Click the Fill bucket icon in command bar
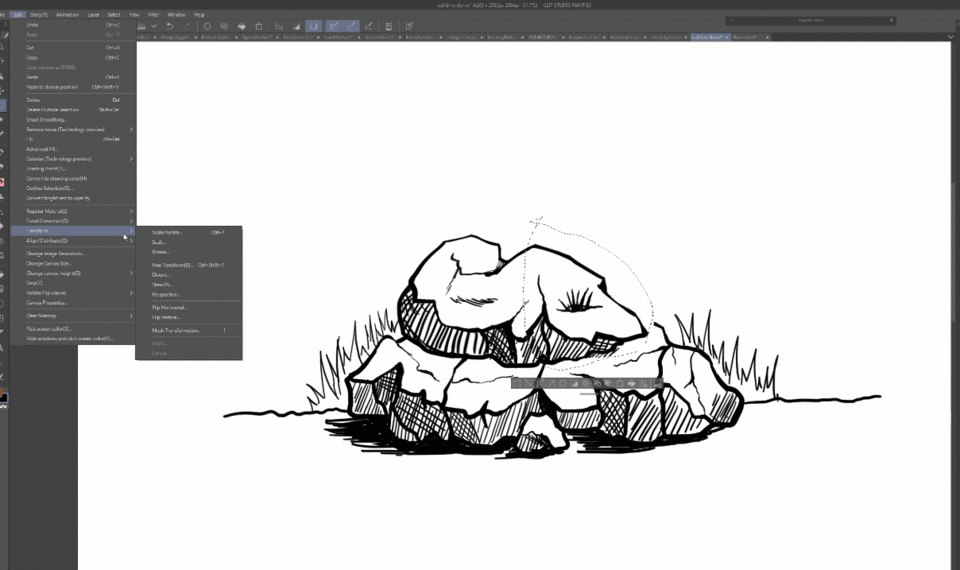 (242, 26)
